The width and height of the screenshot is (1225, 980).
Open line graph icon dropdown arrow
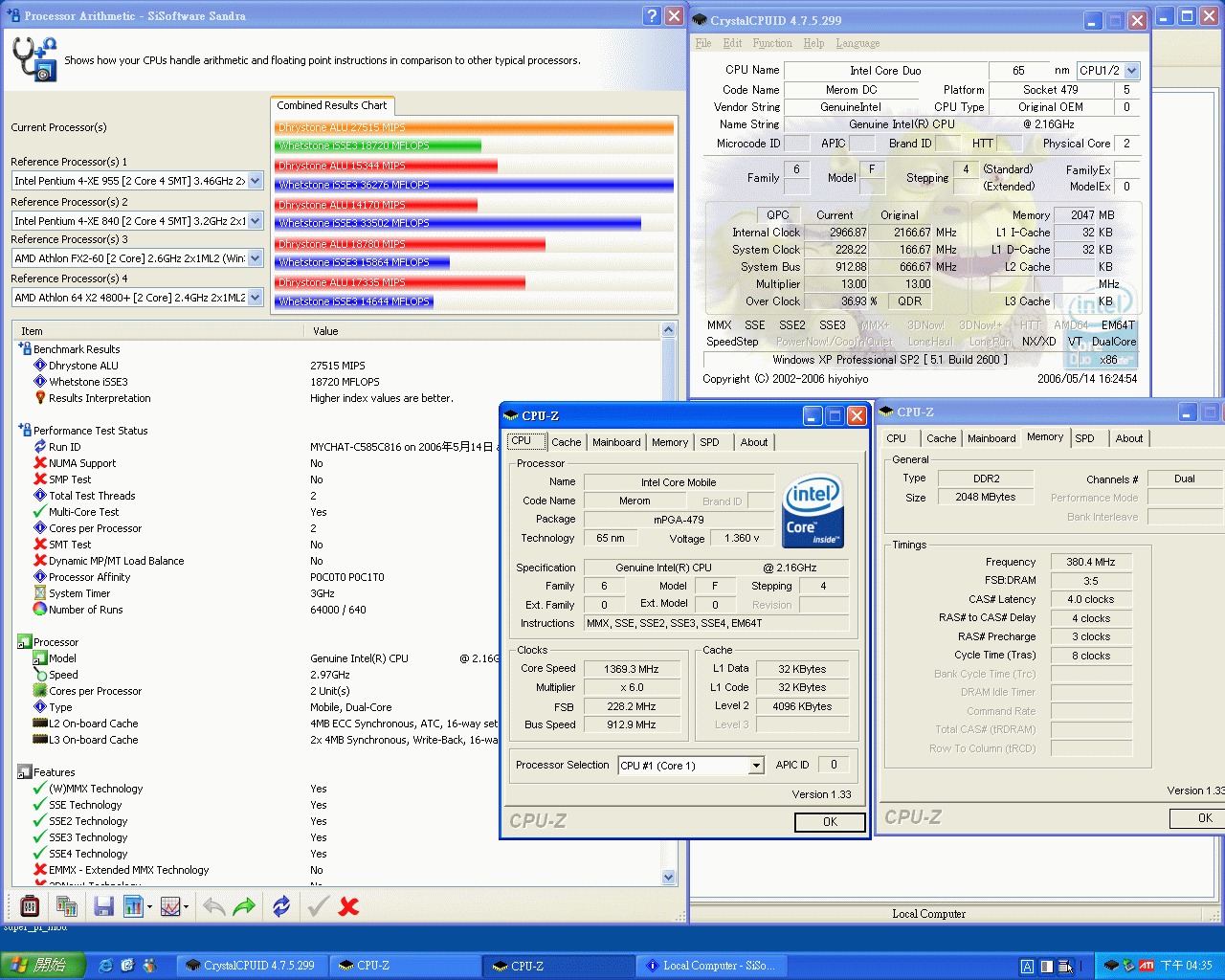[x=186, y=906]
